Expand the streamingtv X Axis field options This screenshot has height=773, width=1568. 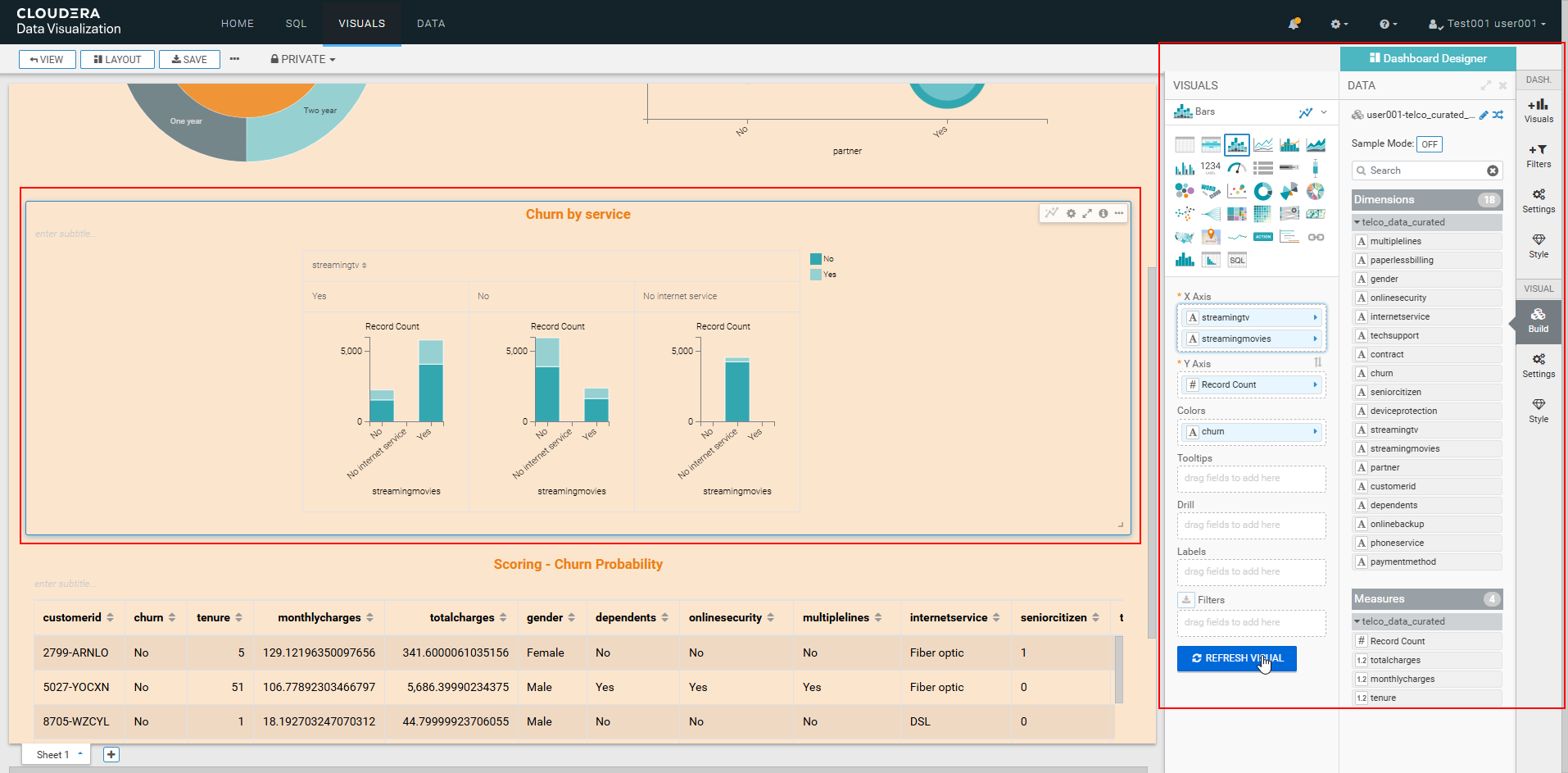pyautogui.click(x=1316, y=317)
